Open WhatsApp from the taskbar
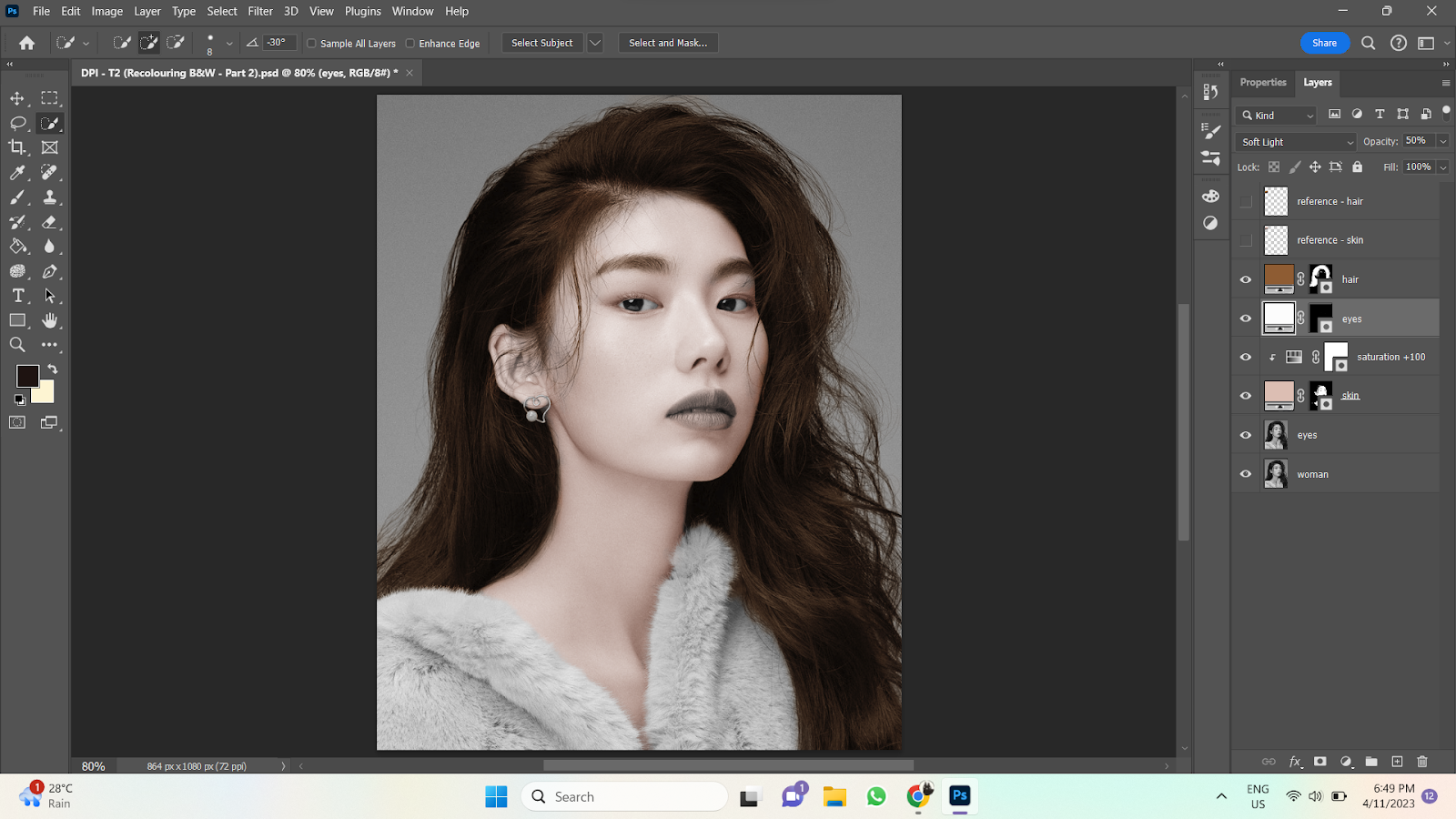Image resolution: width=1456 pixels, height=819 pixels. tap(876, 796)
